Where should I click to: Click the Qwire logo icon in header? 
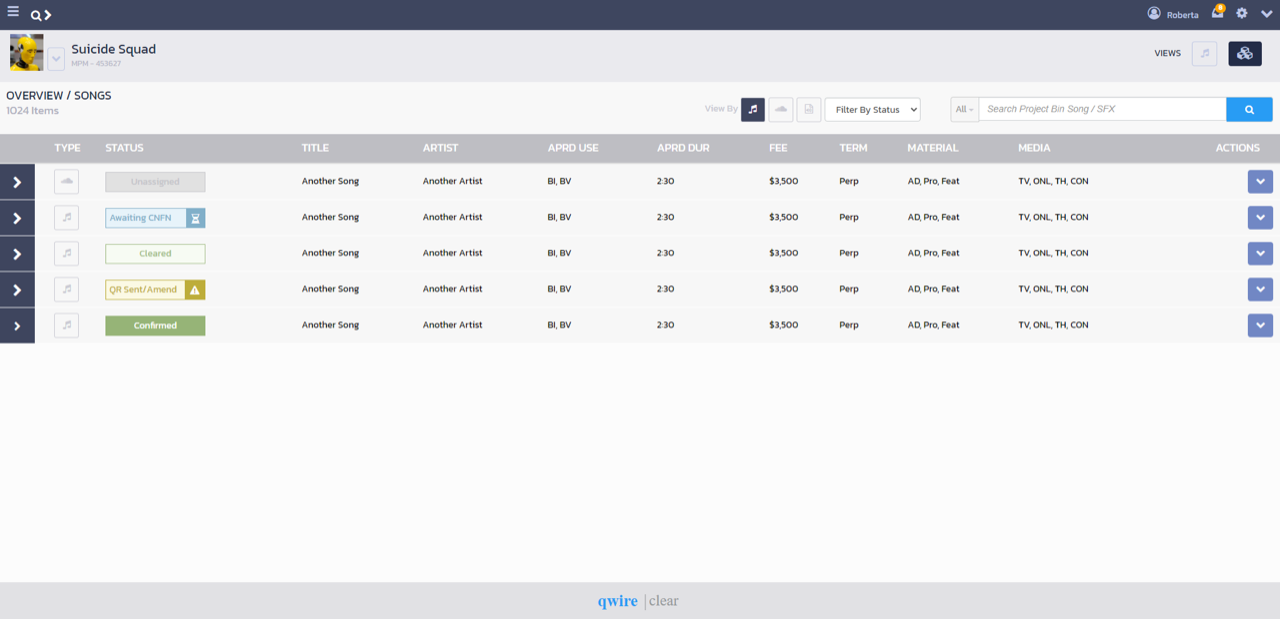point(41,15)
